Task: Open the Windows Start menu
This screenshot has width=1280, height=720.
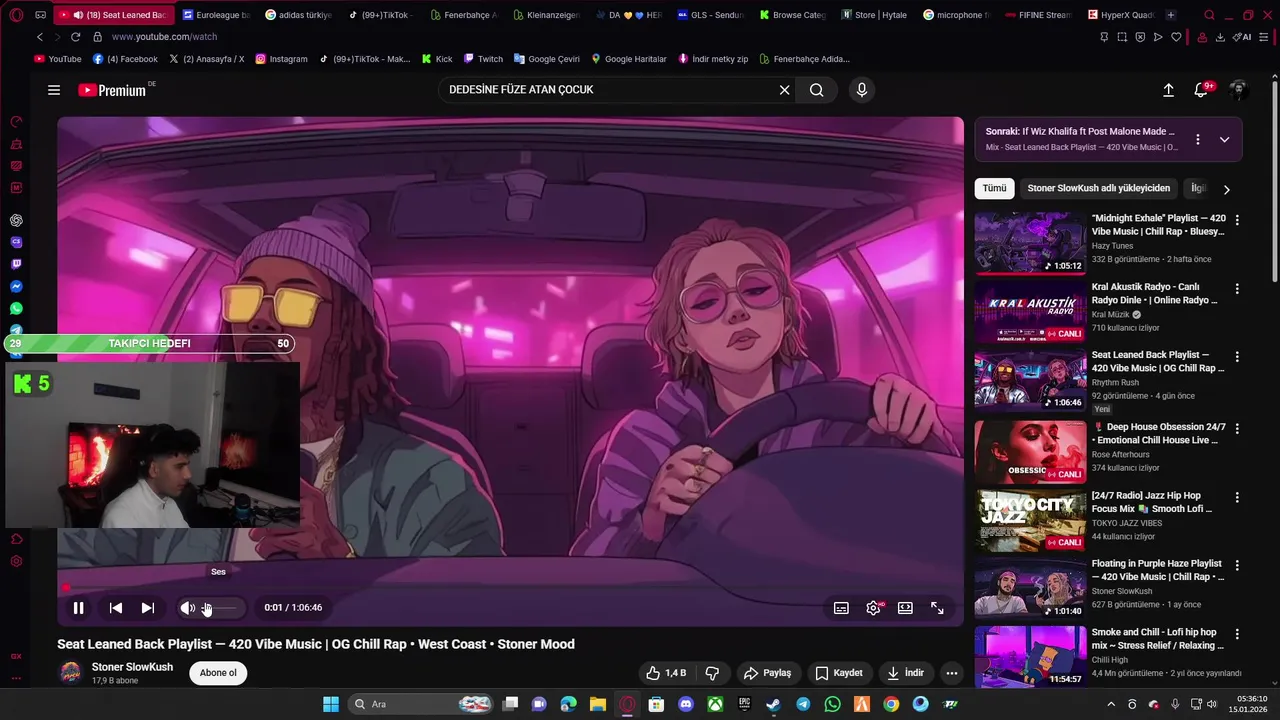Action: (x=331, y=704)
